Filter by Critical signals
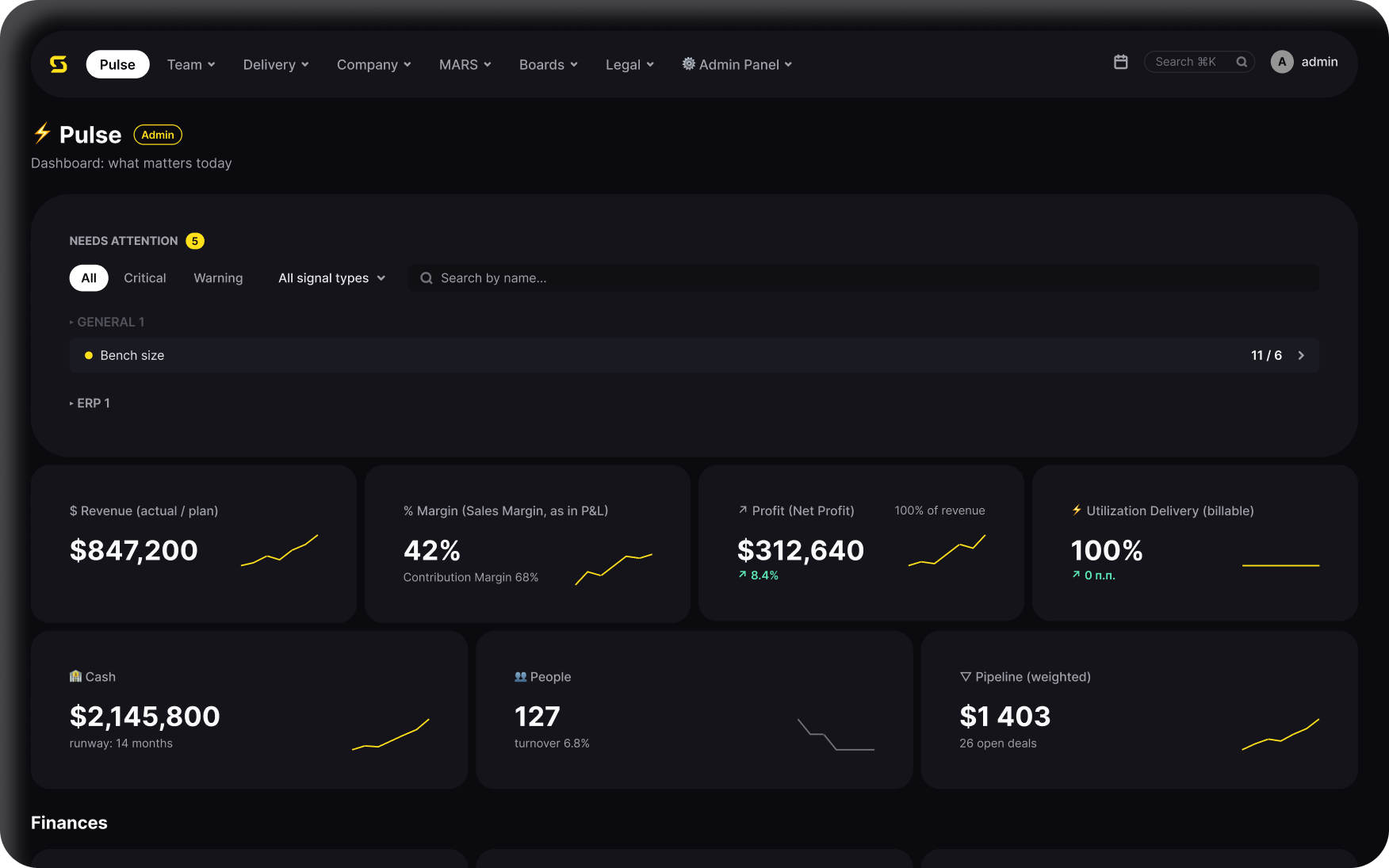 pos(145,278)
